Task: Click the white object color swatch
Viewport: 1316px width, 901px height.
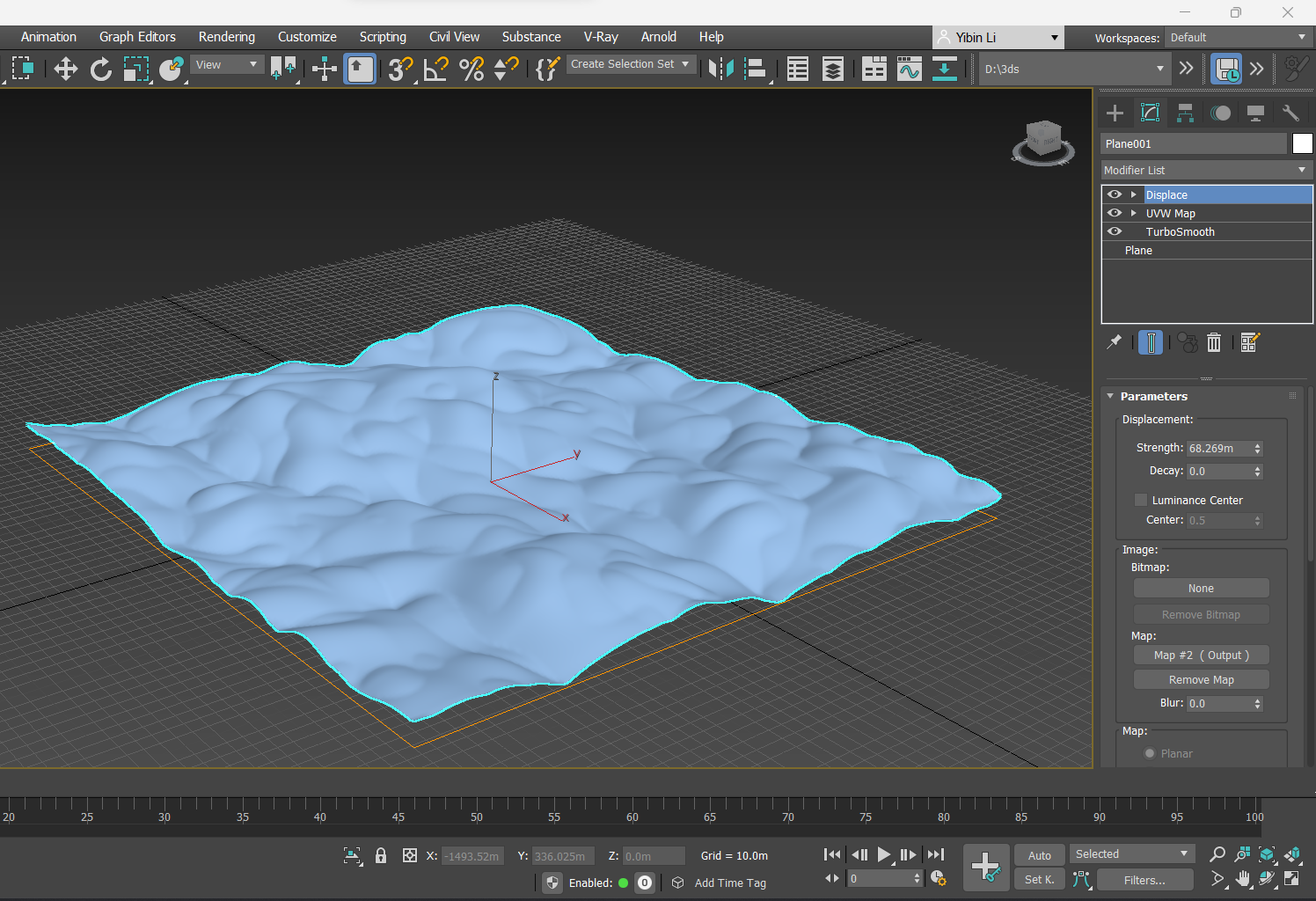Action: (1302, 143)
